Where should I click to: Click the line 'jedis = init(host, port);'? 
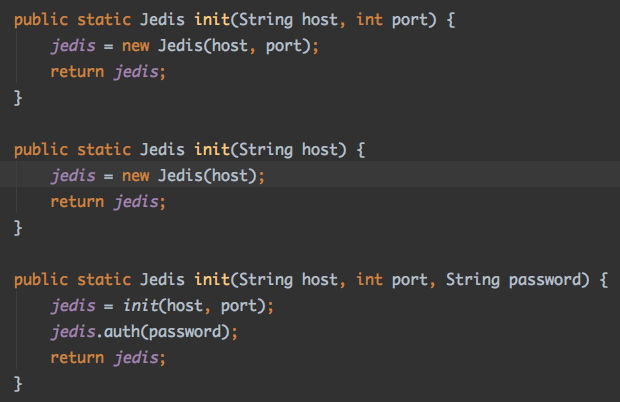pos(162,306)
